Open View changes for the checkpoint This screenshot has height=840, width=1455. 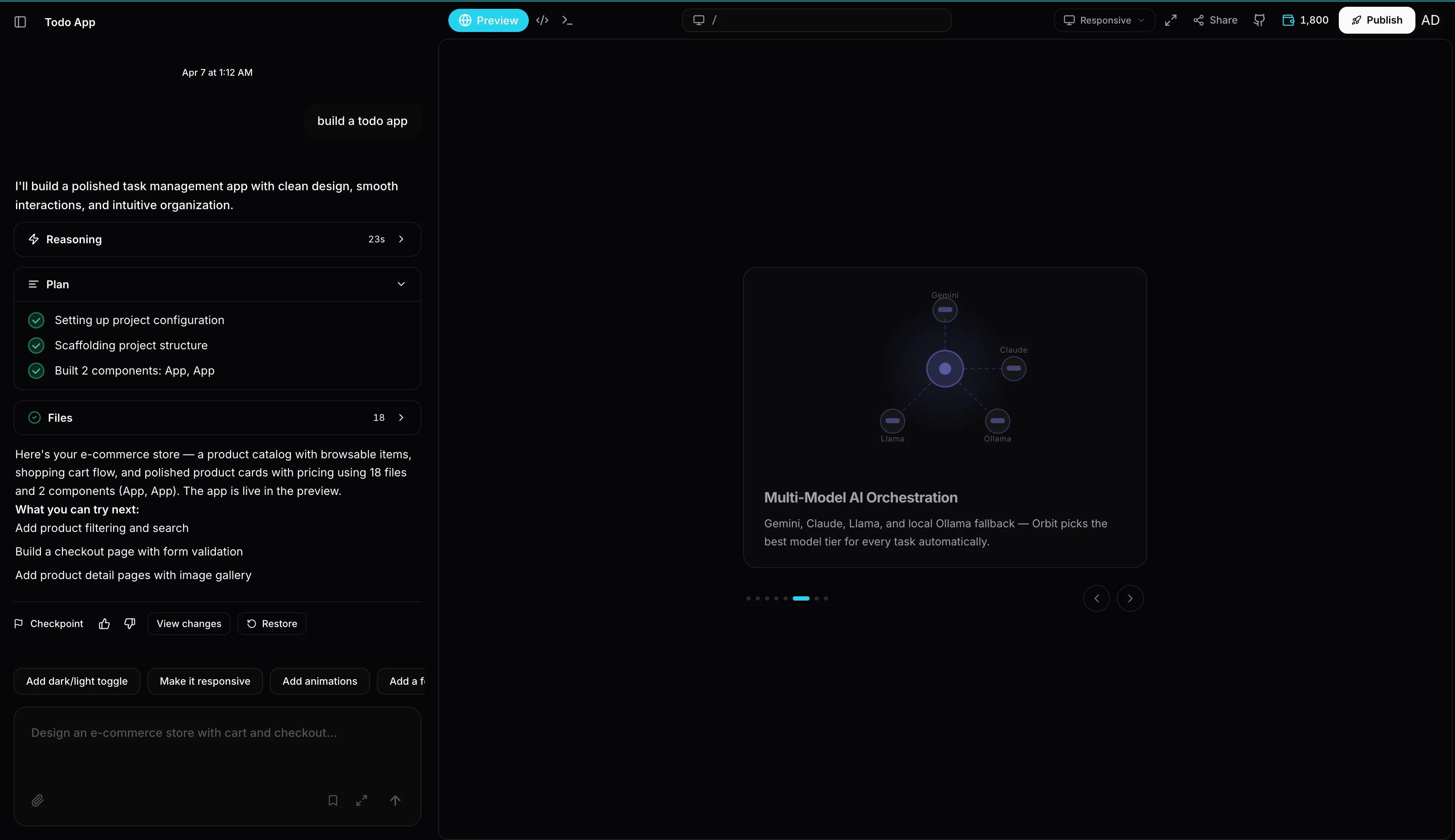[189, 624]
